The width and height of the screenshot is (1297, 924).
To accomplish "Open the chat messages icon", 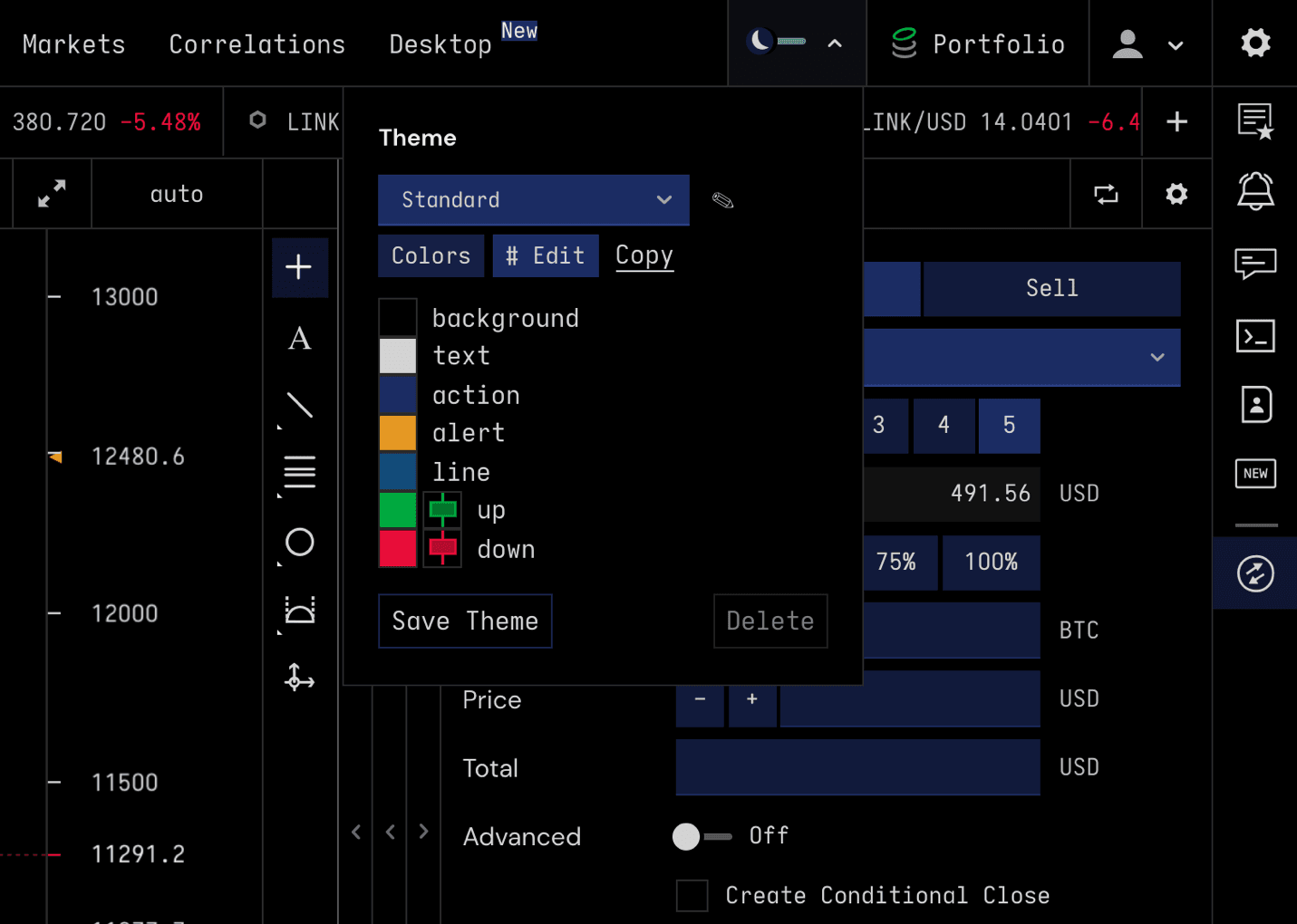I will tap(1255, 264).
